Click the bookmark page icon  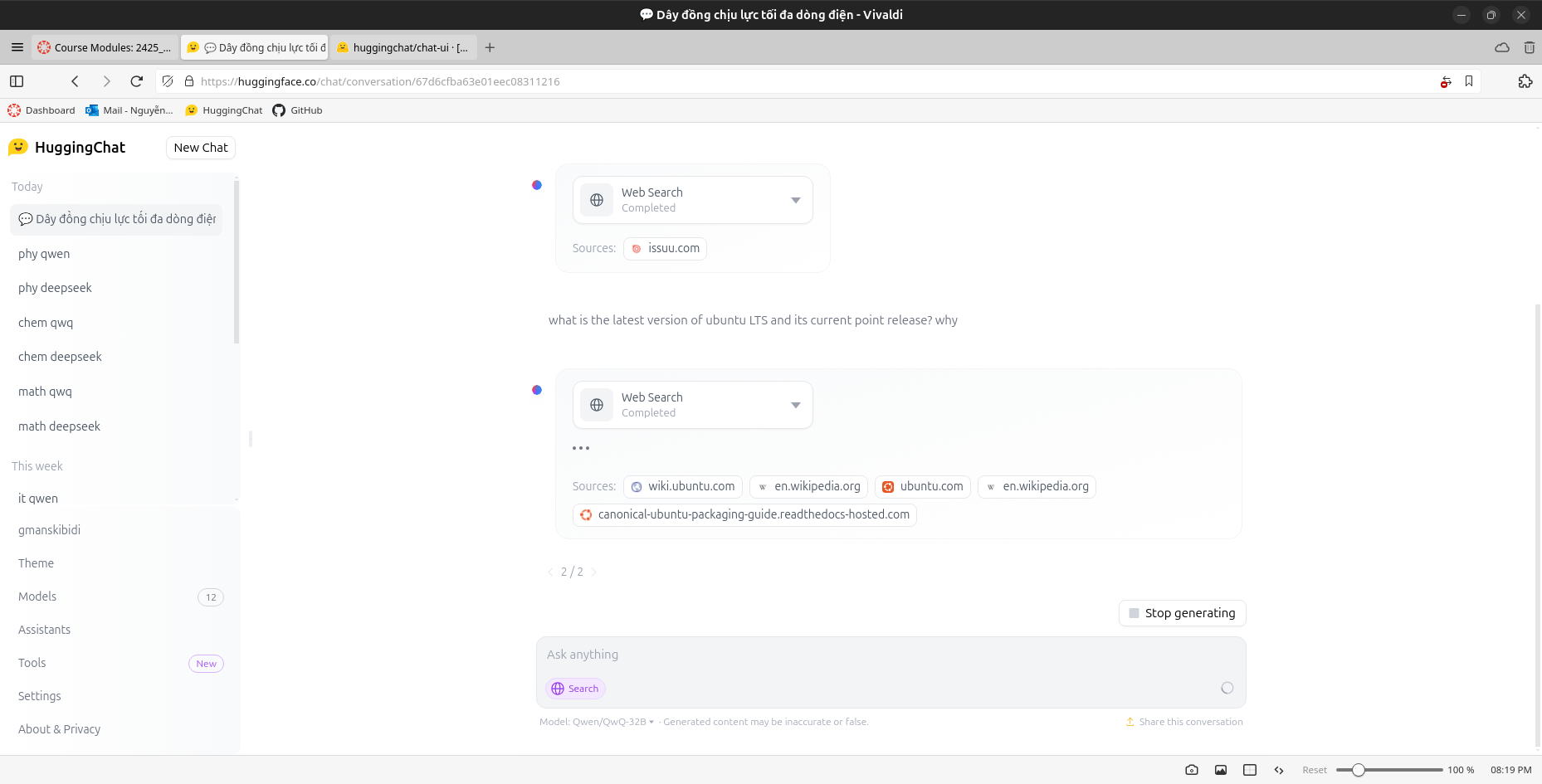pyautogui.click(x=1469, y=81)
